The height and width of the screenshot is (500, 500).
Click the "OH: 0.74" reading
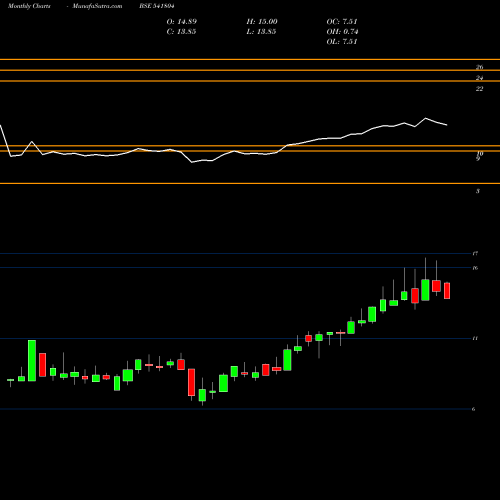(x=342, y=32)
